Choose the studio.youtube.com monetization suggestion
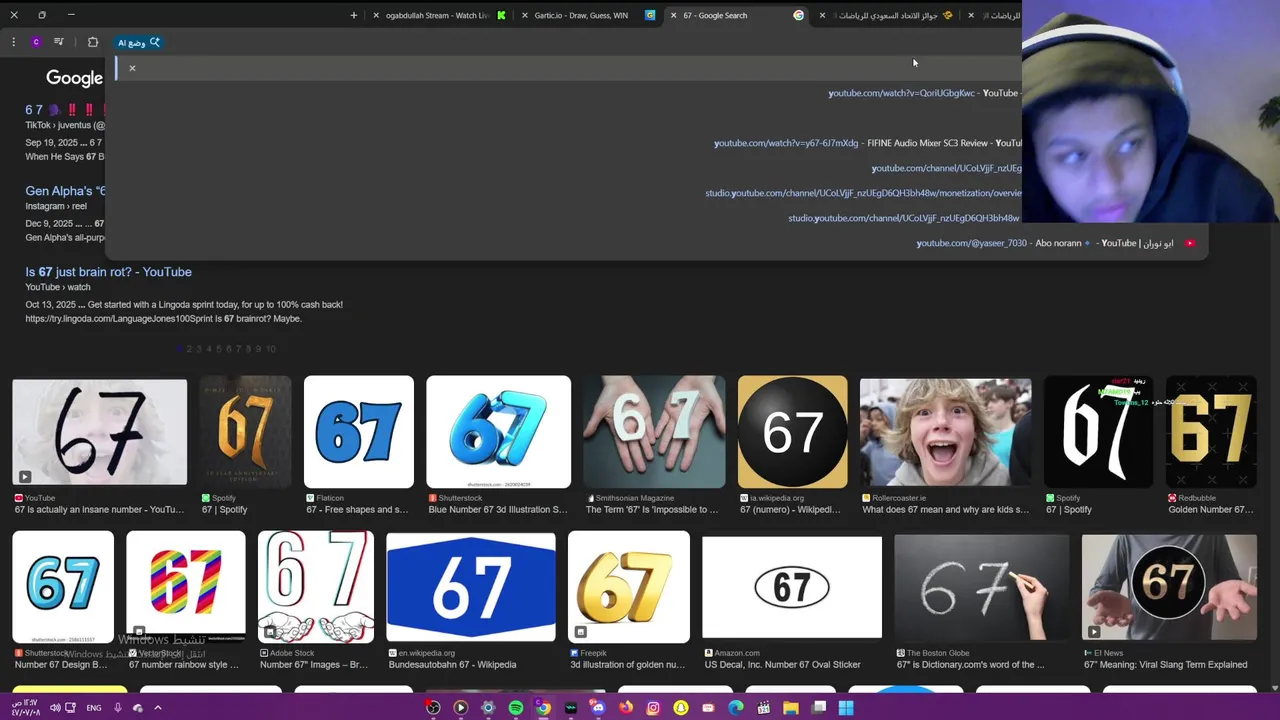The width and height of the screenshot is (1280, 720). 863,193
